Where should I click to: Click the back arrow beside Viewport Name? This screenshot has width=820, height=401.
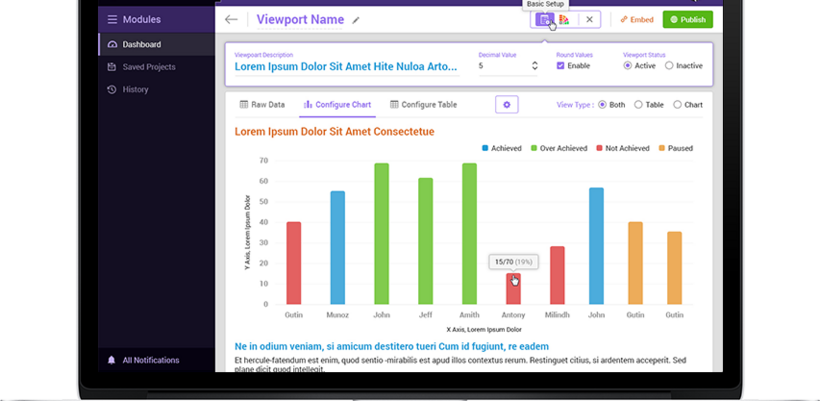(x=231, y=20)
